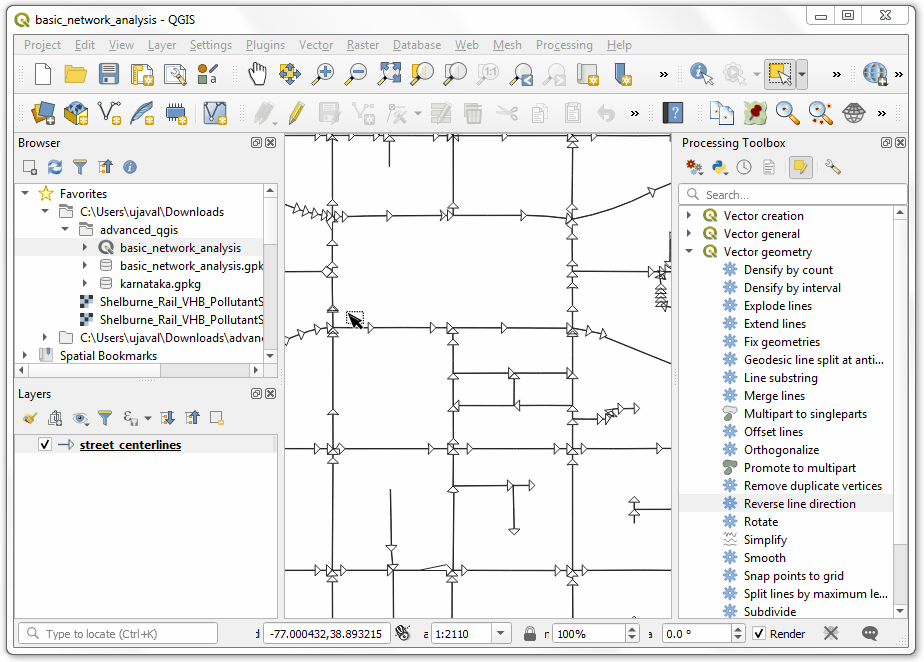Click the Browser filter funnel icon

point(80,167)
